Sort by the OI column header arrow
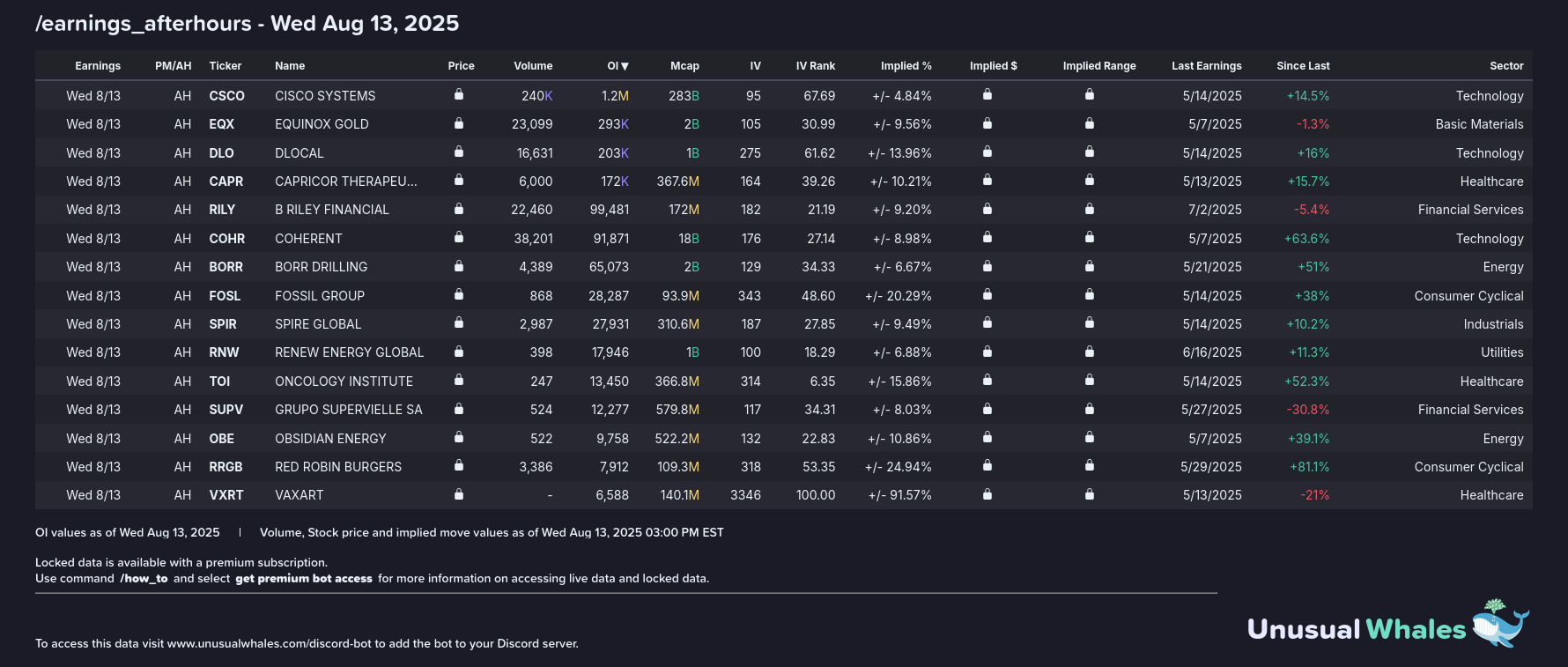This screenshot has height=667, width=1568. (625, 66)
